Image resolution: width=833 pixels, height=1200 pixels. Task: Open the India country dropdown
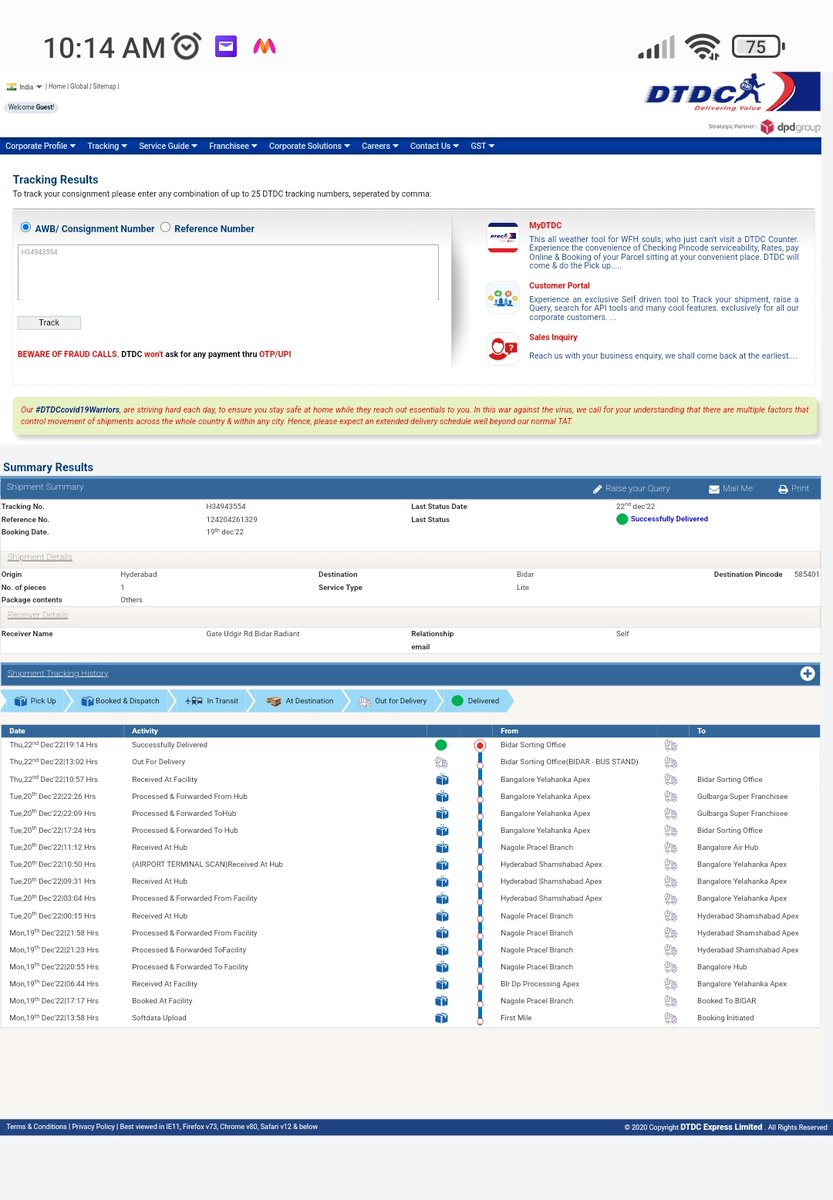(25, 87)
